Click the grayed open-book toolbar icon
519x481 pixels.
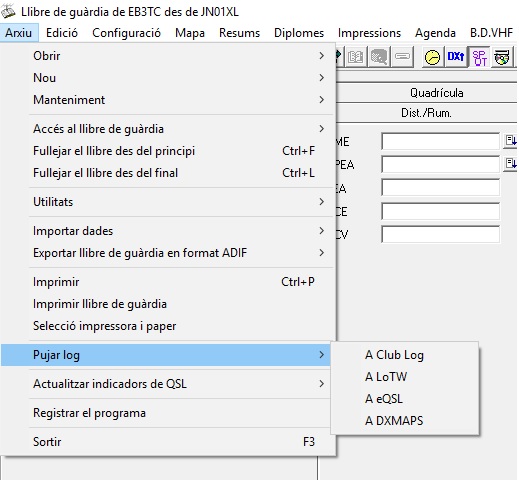pos(355,57)
